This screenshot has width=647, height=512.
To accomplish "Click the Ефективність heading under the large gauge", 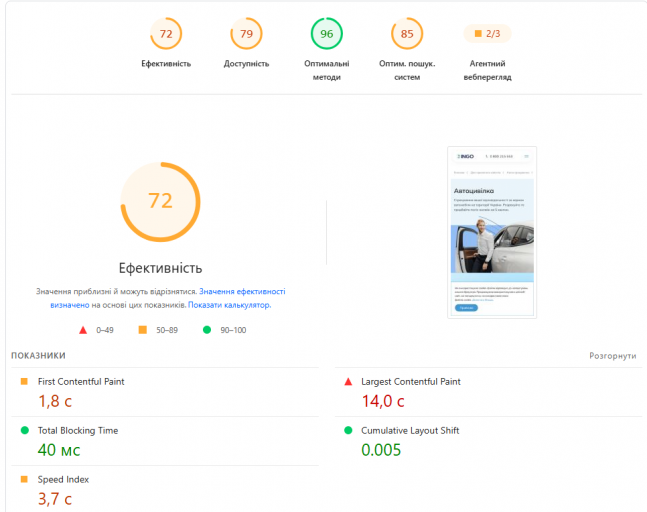I will pos(161,268).
